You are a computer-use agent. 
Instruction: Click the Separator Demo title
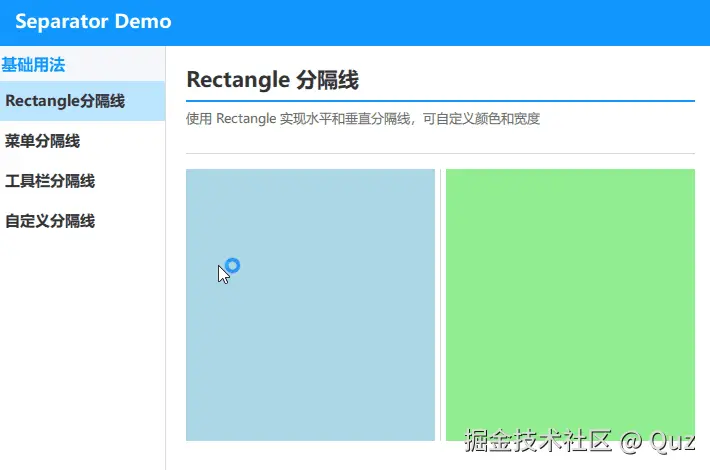(x=93, y=21)
